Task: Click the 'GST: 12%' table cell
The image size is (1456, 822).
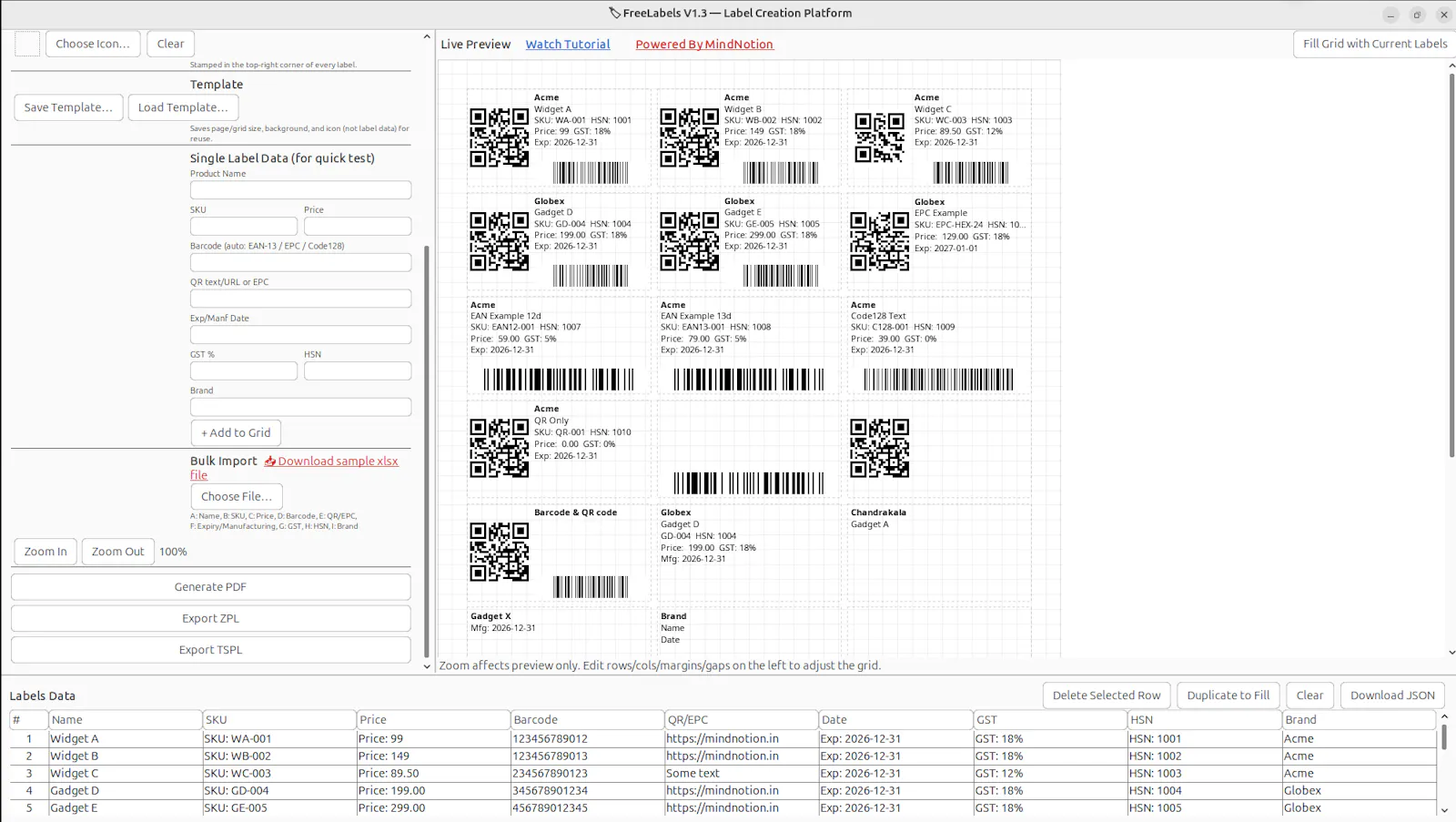Action: (x=1049, y=774)
